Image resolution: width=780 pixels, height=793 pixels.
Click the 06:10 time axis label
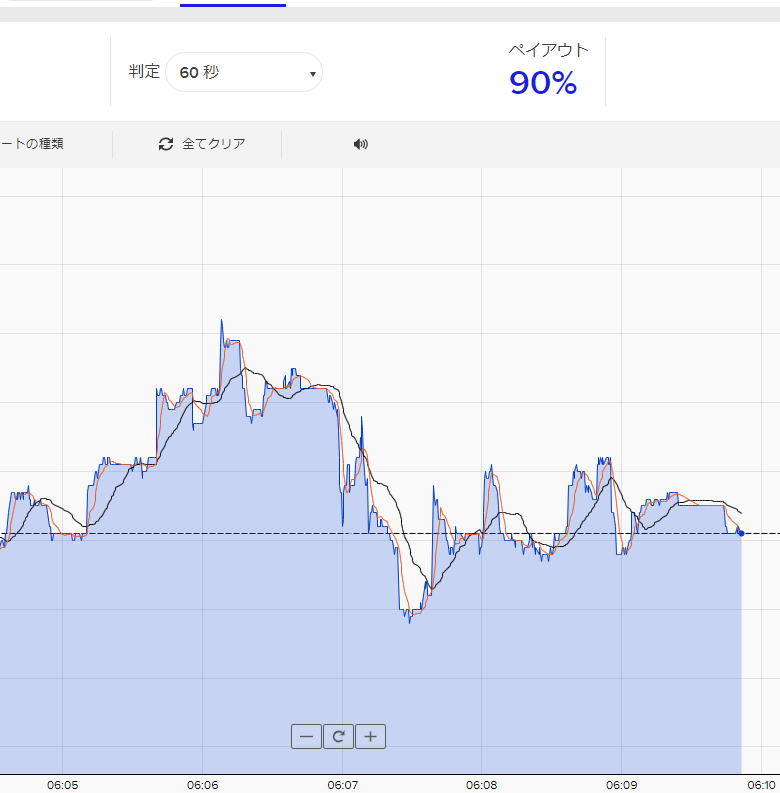[x=761, y=785]
